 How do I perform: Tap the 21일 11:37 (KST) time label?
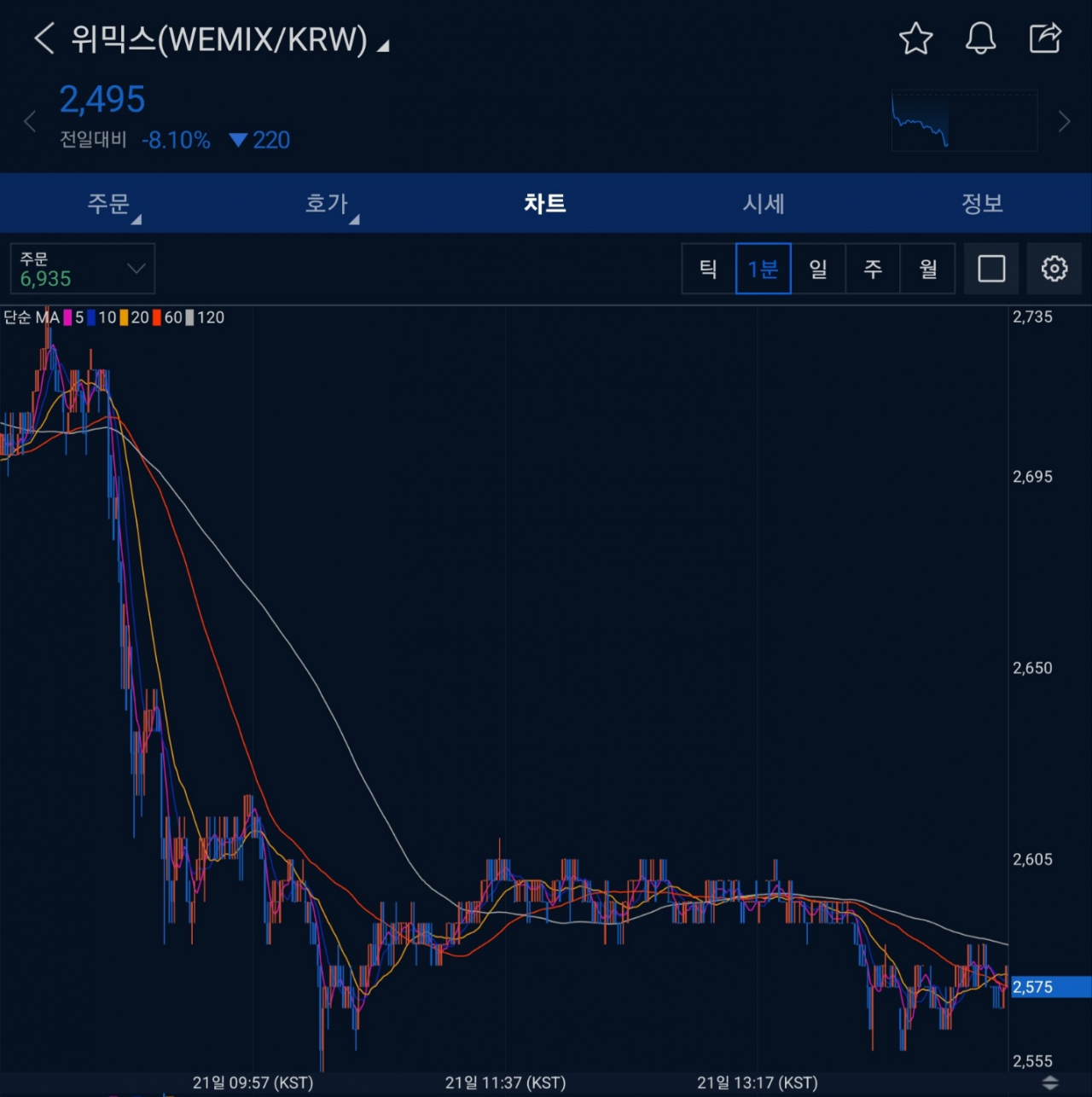505,1082
